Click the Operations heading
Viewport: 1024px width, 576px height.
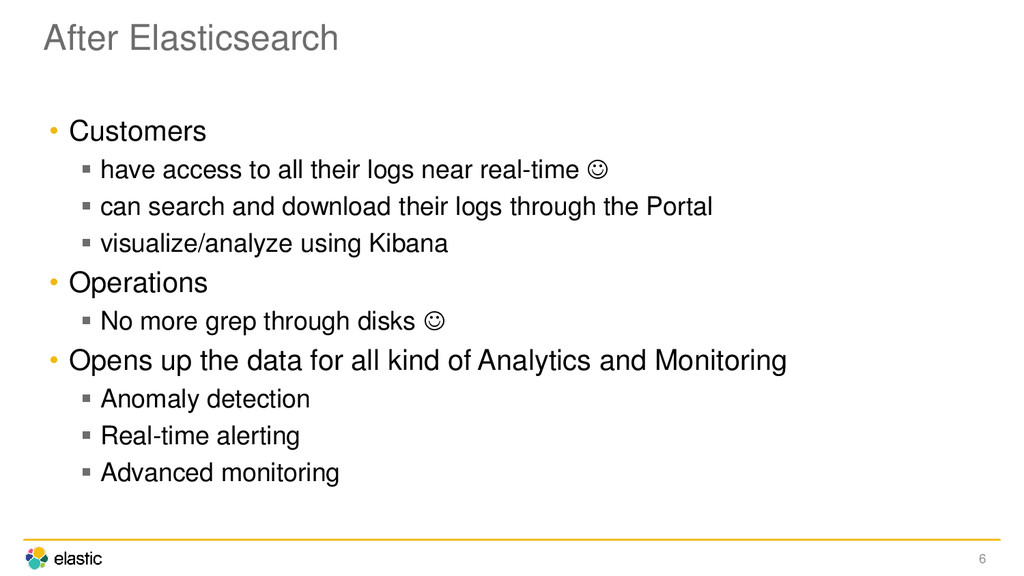click(138, 283)
